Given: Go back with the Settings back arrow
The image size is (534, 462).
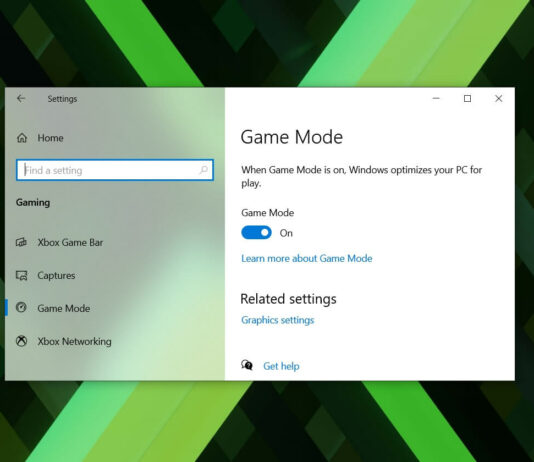Looking at the screenshot, I should (x=21, y=99).
